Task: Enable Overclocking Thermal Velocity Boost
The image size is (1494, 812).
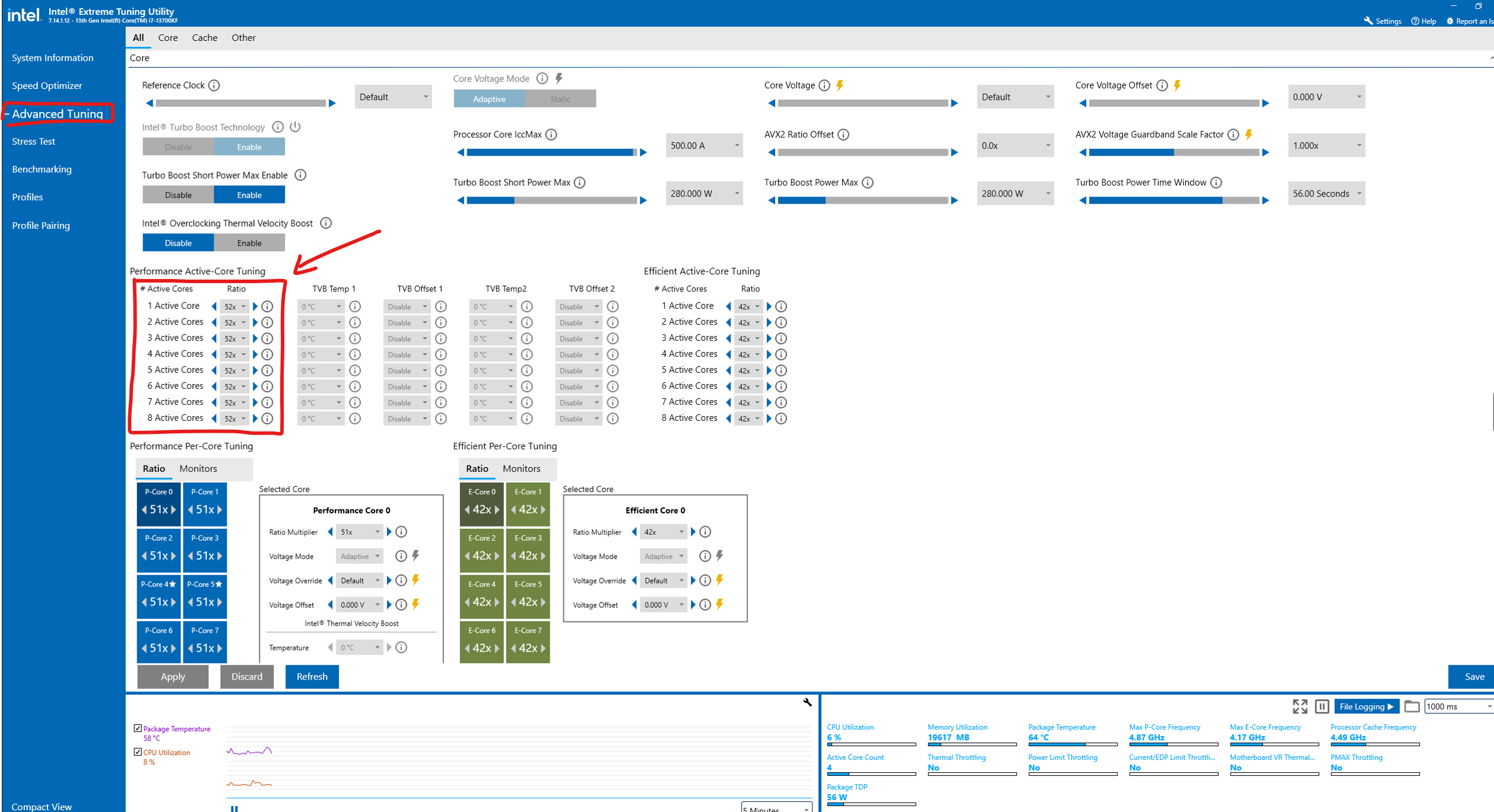Action: (x=249, y=243)
